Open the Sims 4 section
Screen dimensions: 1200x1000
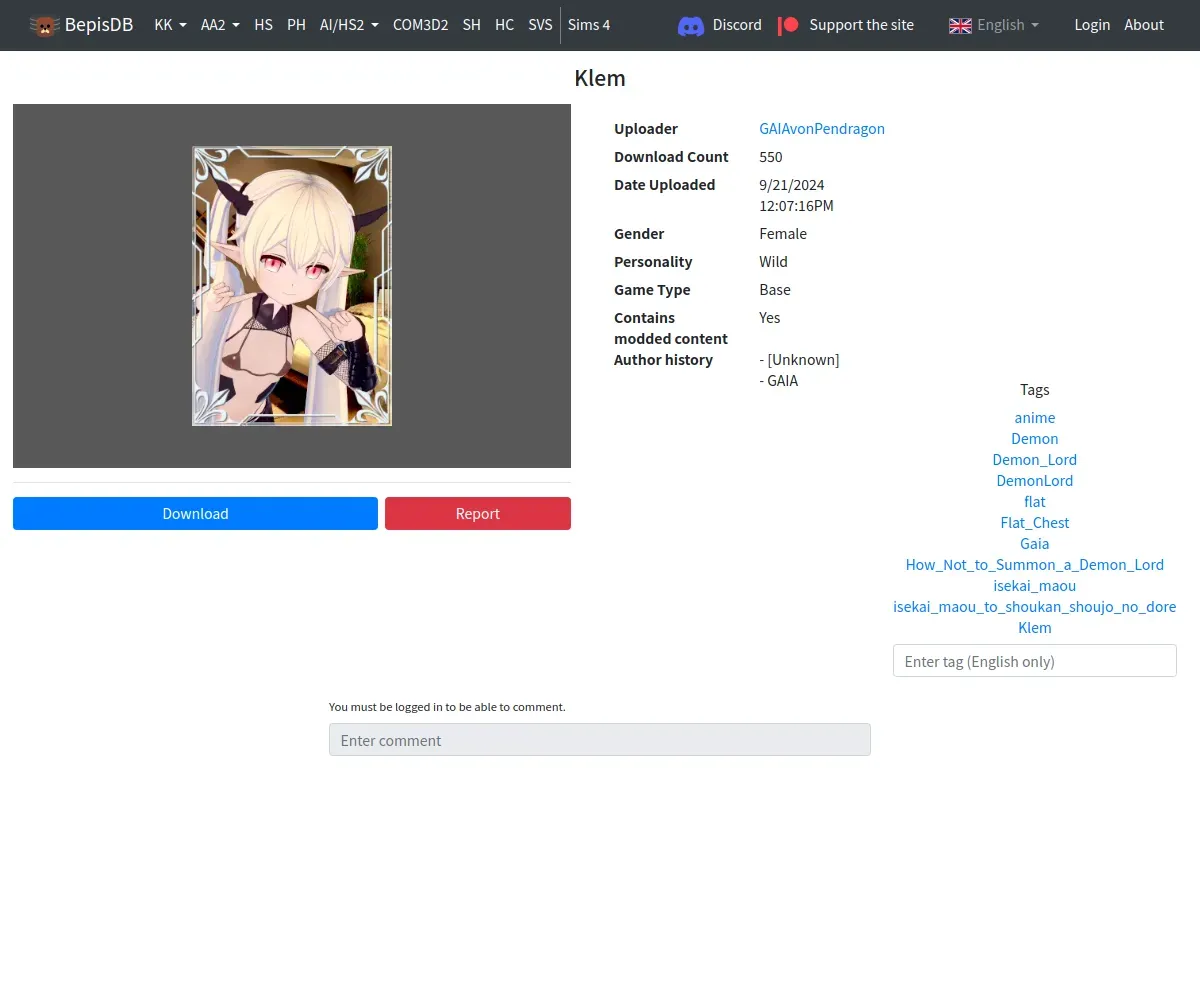point(589,25)
